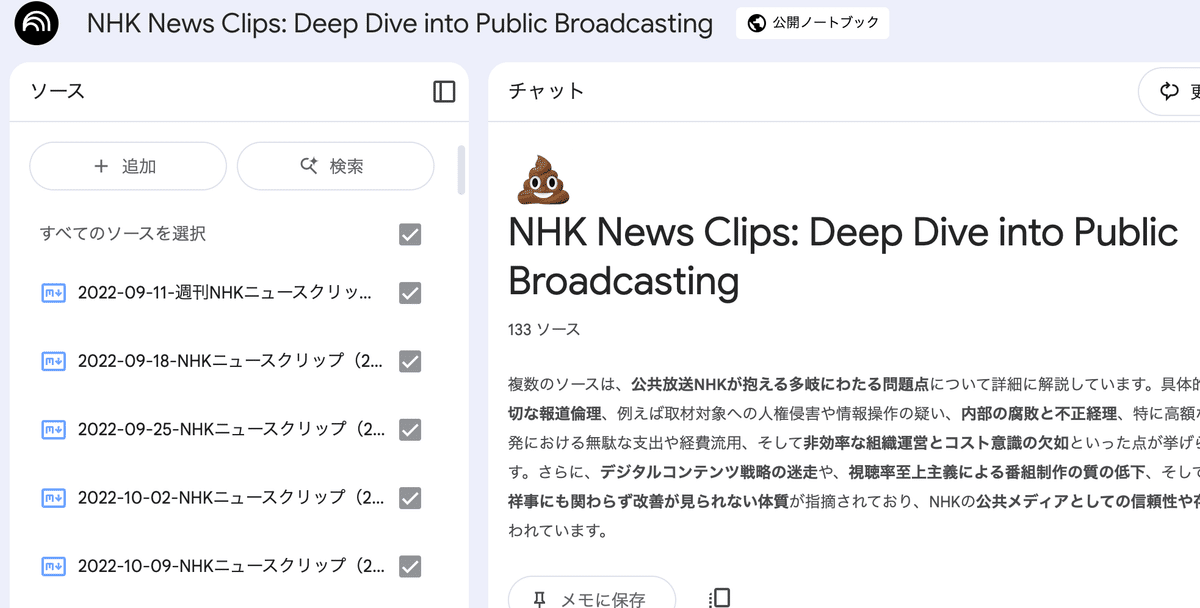Toggle the checkbox for the 2022-09-25 source
The width and height of the screenshot is (1200, 608).
pos(408,429)
